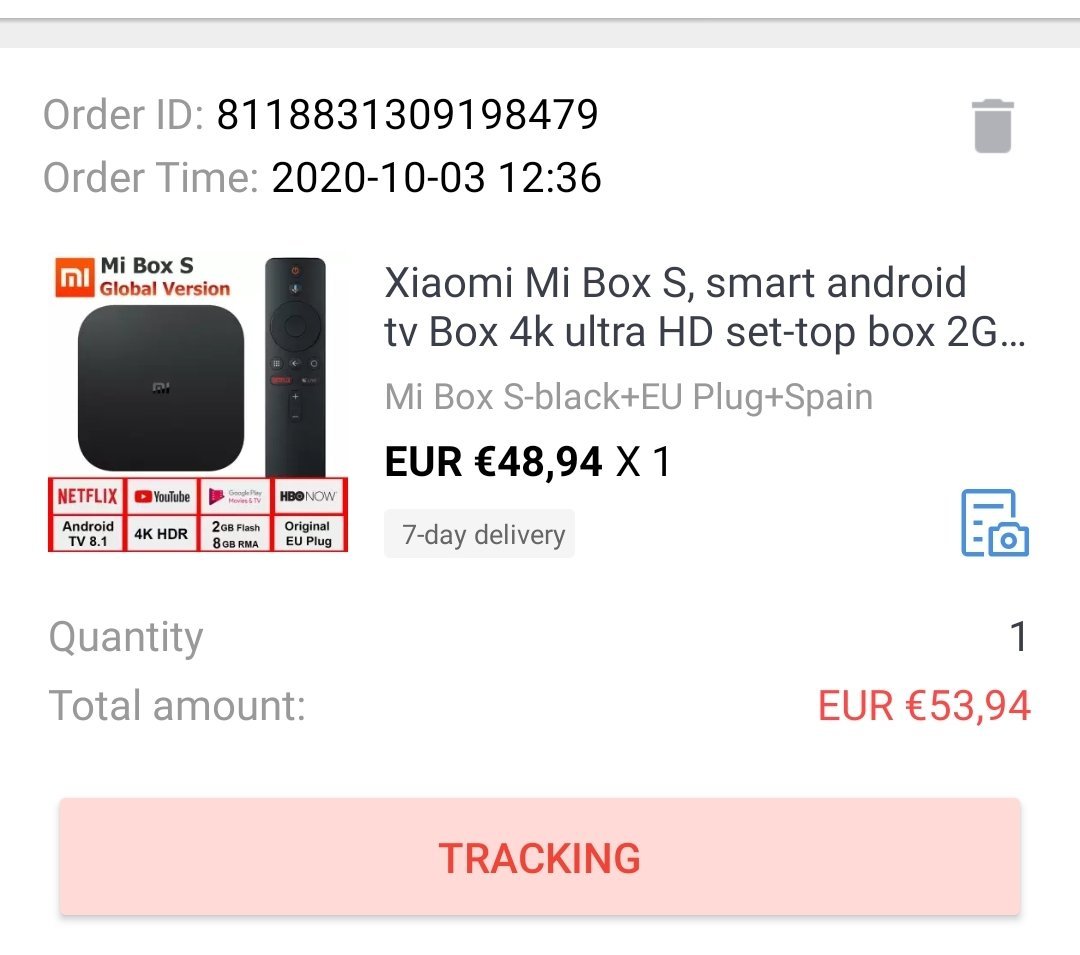Open the Mi Box S product thumbnail
Viewport: 1080px width, 955px height.
(198, 402)
